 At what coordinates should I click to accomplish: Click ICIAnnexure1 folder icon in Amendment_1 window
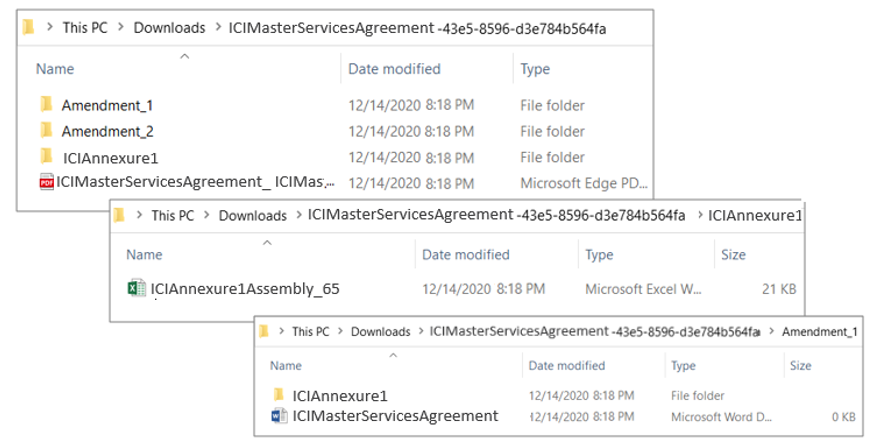279,395
